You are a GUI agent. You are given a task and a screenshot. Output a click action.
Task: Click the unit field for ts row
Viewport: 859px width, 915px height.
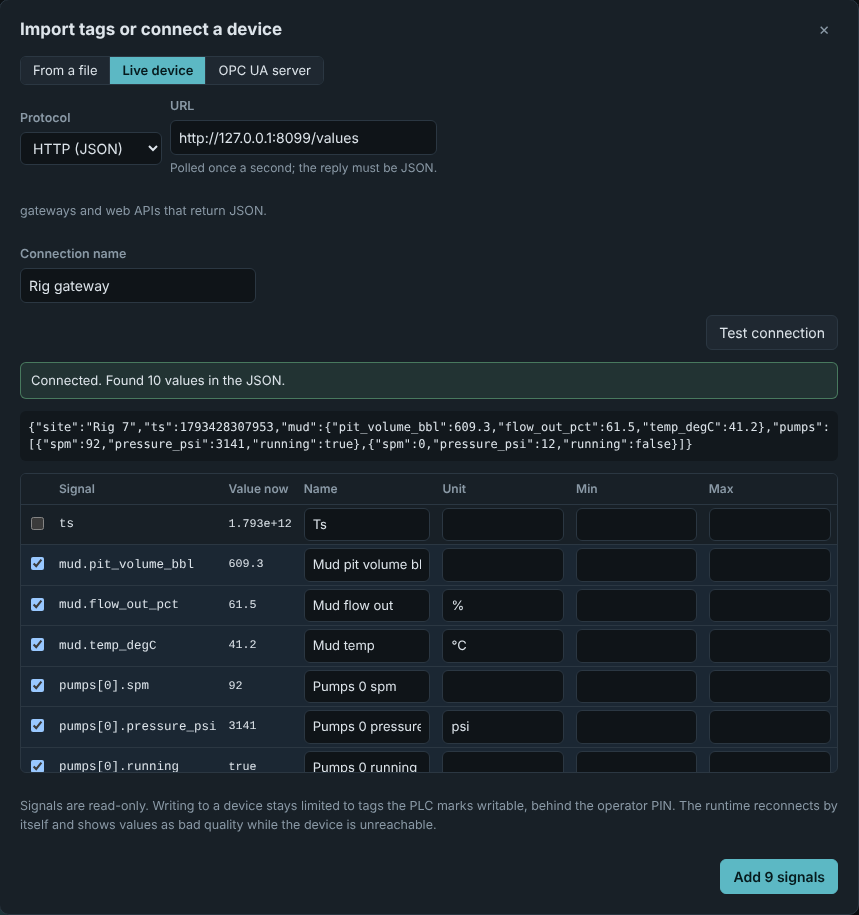[502, 524]
